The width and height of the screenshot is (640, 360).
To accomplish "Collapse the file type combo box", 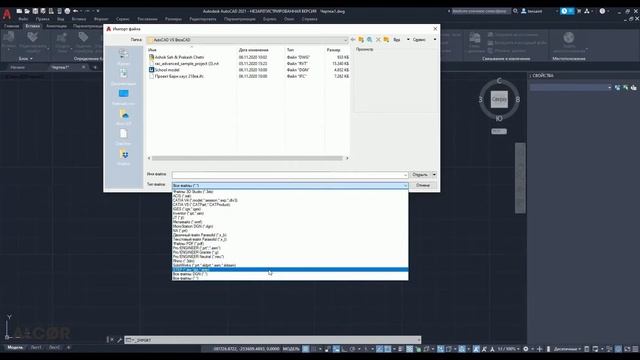I will tap(405, 186).
